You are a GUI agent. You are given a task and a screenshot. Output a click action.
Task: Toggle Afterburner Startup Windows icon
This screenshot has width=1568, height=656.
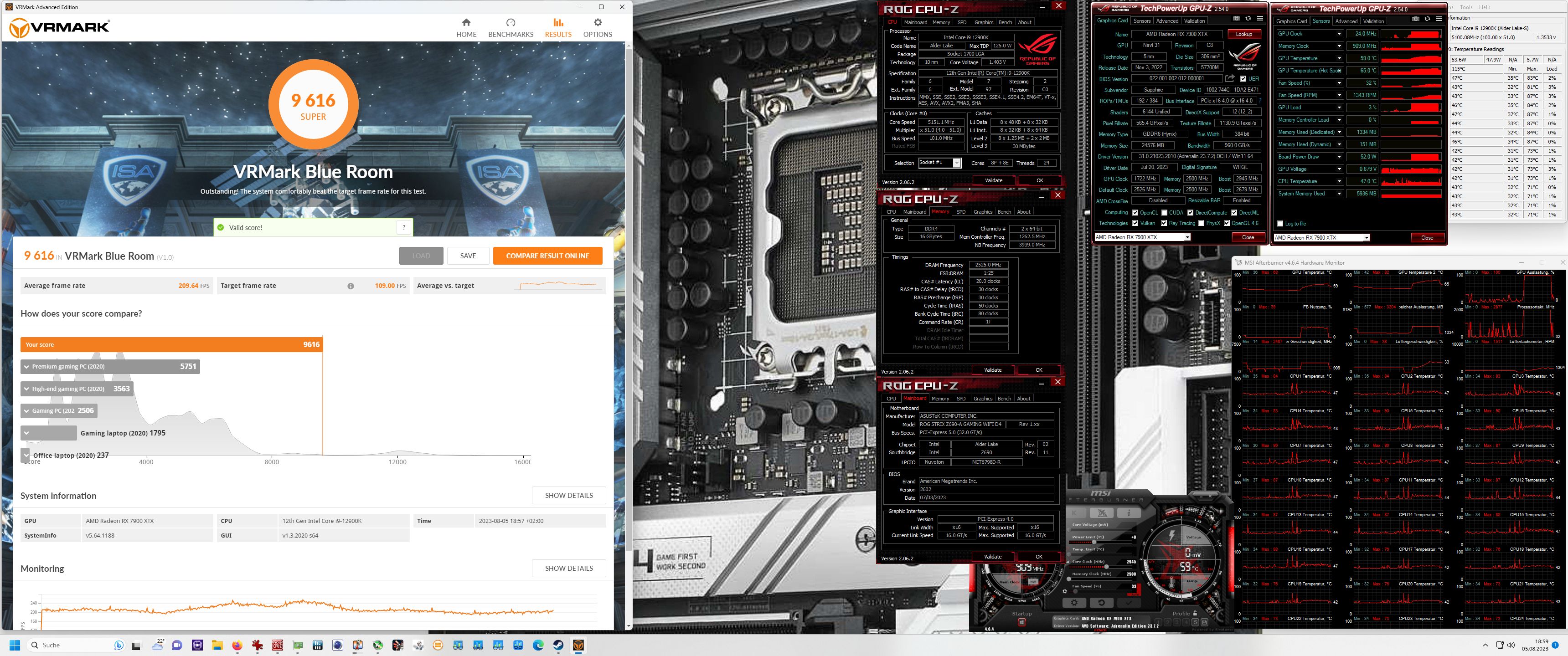pyautogui.click(x=1022, y=623)
